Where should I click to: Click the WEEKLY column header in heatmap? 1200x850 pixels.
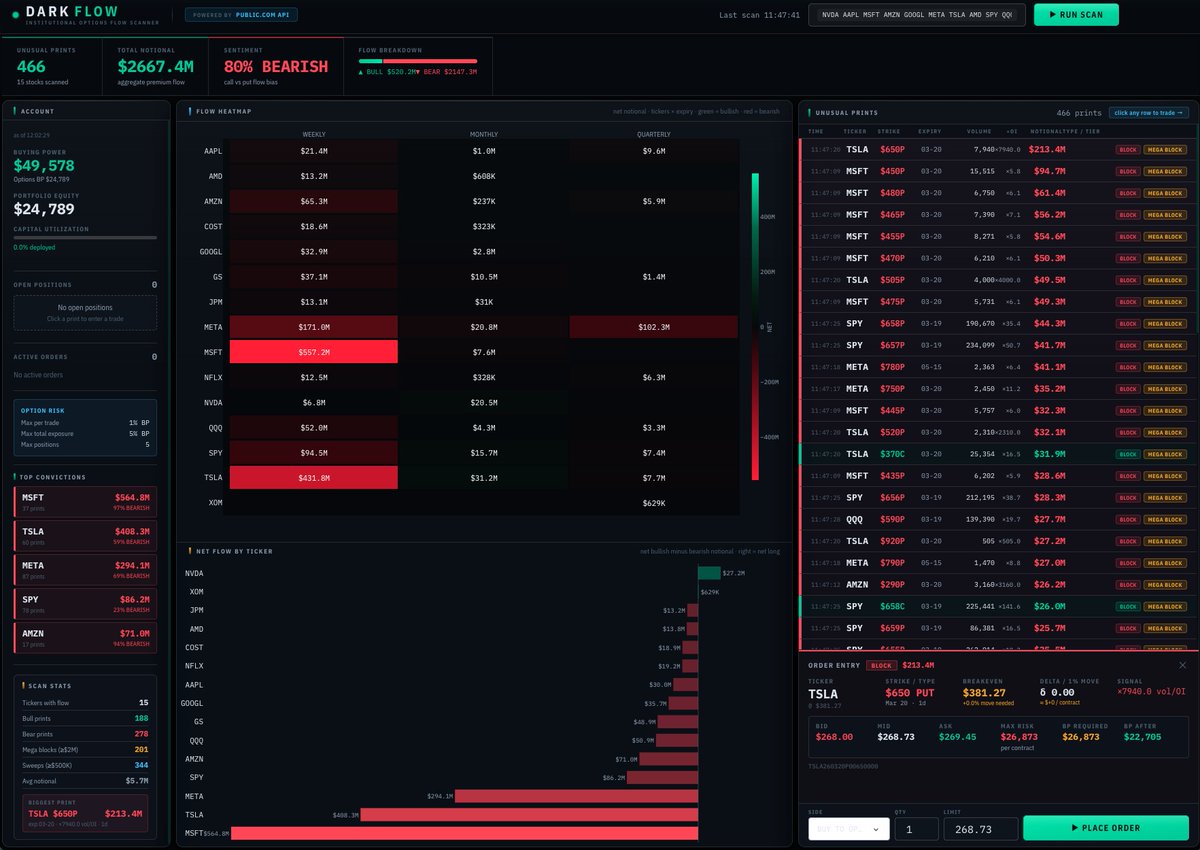[314, 134]
